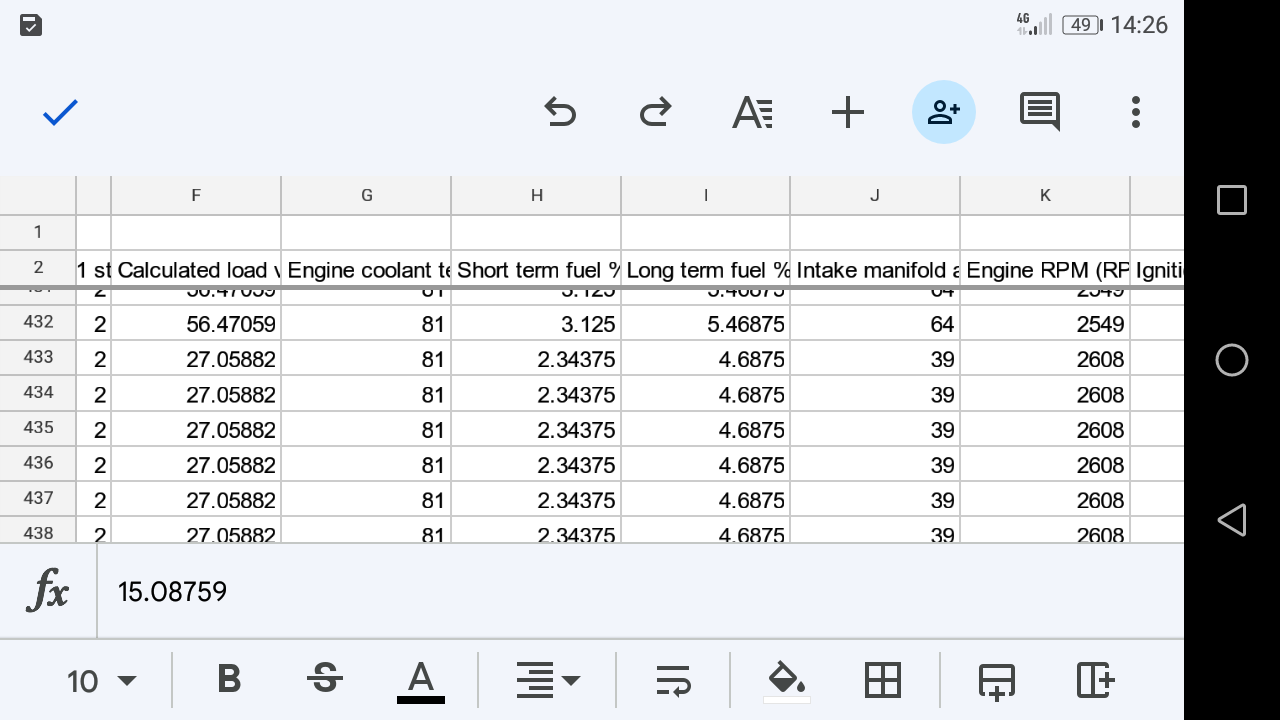Open the comments icon

(1040, 112)
